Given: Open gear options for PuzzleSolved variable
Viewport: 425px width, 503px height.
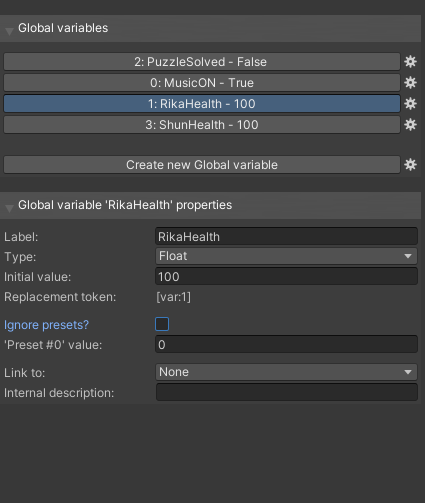Looking at the screenshot, I should pyautogui.click(x=410, y=62).
